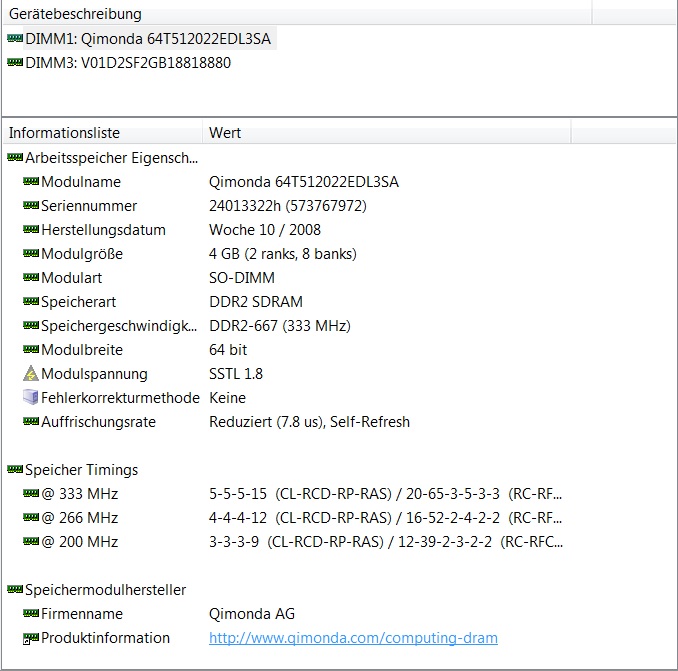Click the icon for @ 200 MHz timing

31,541
